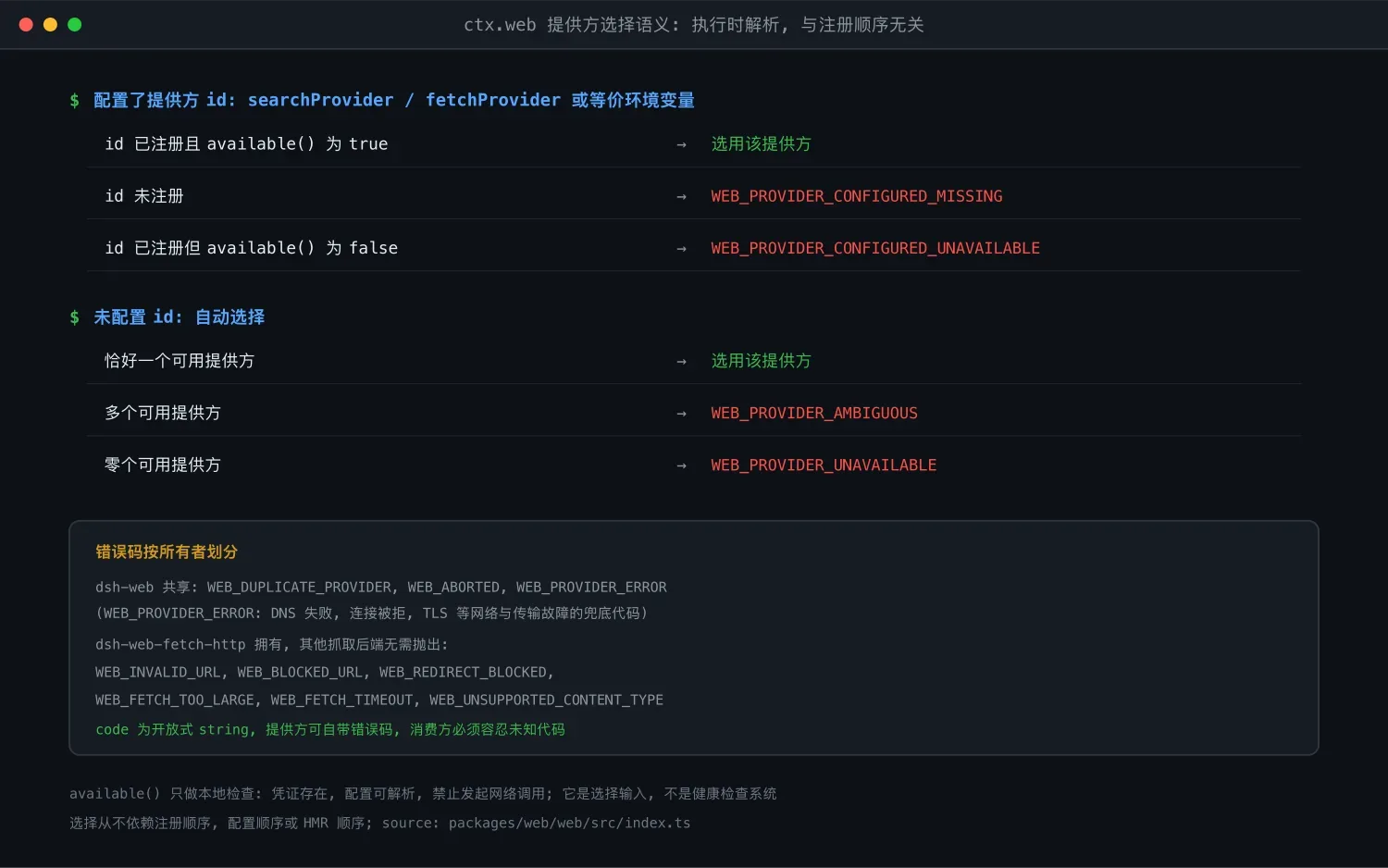1388x868 pixels.
Task: Click line 'dsh-web-fetch-http 拥有'
Action: 272,644
